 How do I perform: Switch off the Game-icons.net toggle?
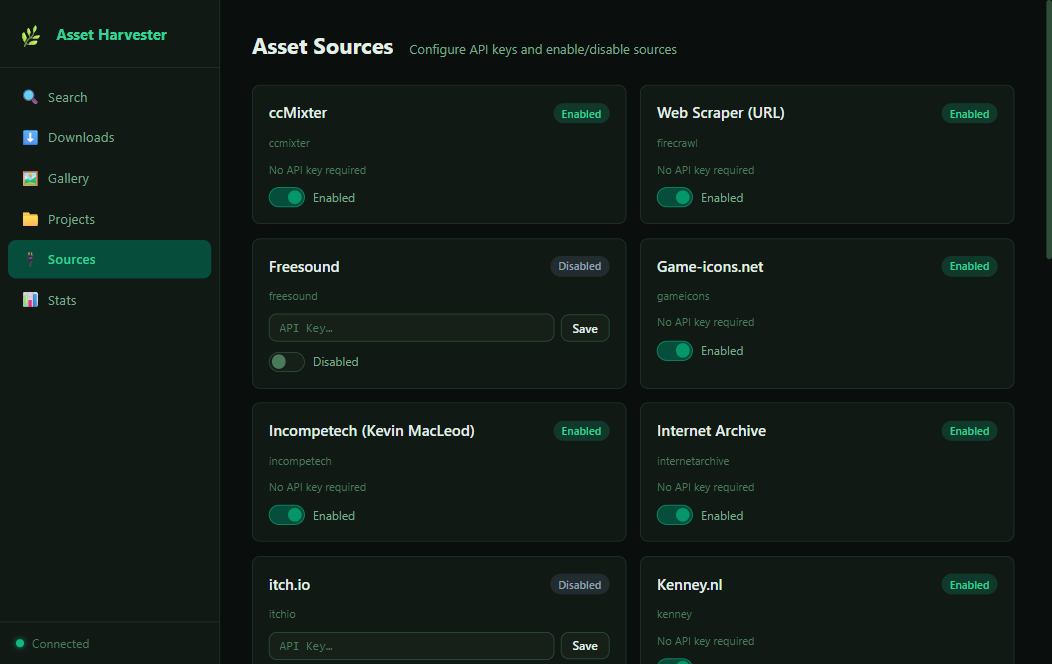(x=674, y=351)
